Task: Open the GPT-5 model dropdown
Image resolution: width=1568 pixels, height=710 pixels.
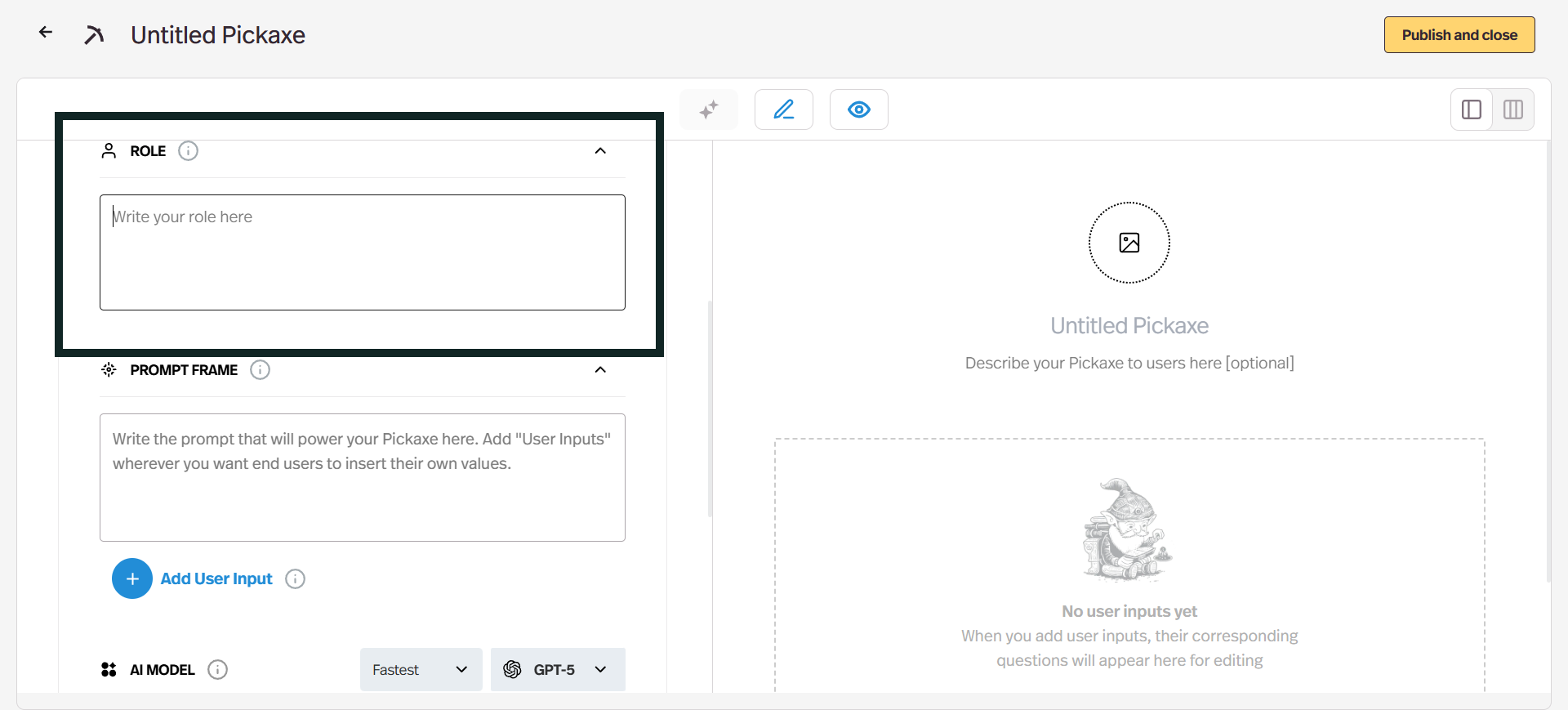Action: (x=558, y=670)
